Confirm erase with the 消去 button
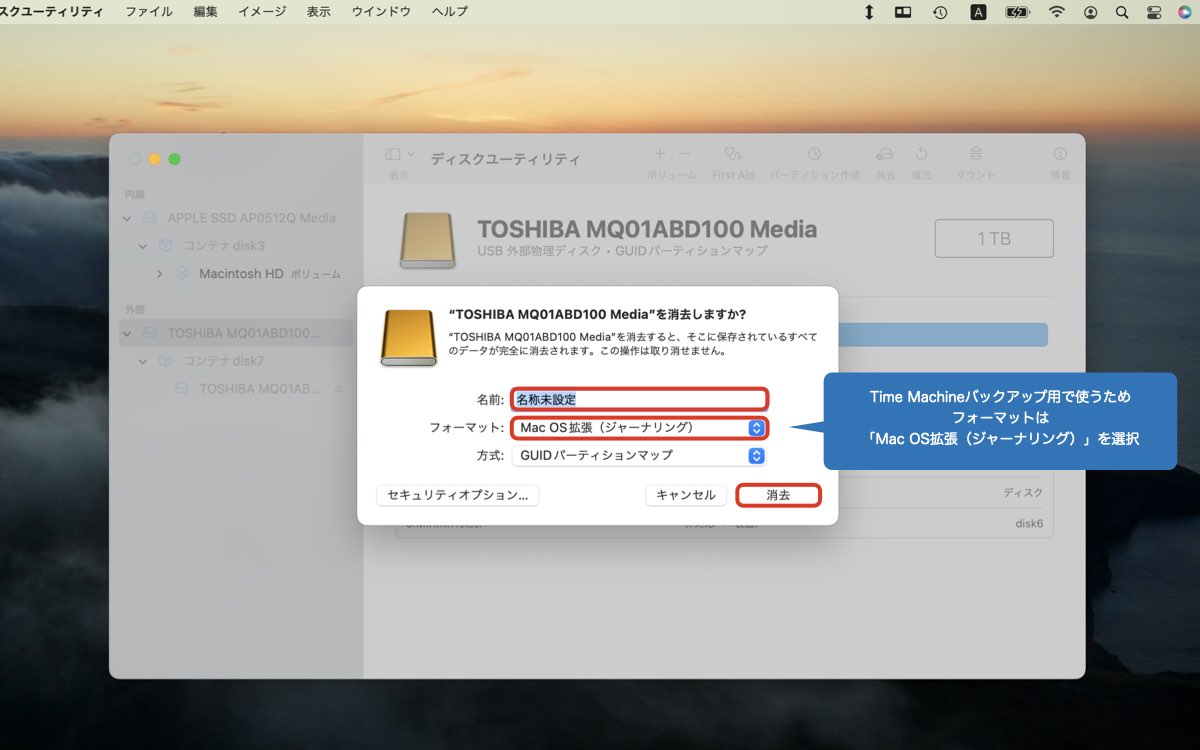The width and height of the screenshot is (1200, 750). click(779, 495)
